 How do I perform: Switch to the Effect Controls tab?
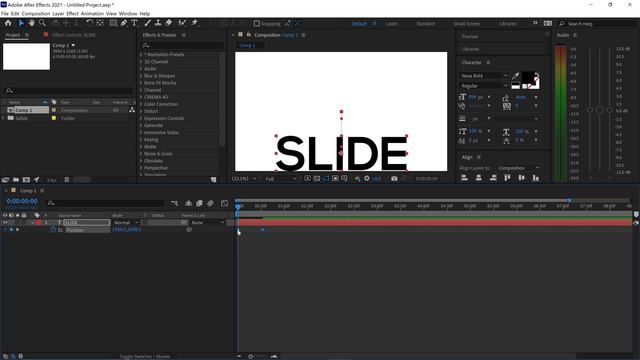point(73,35)
